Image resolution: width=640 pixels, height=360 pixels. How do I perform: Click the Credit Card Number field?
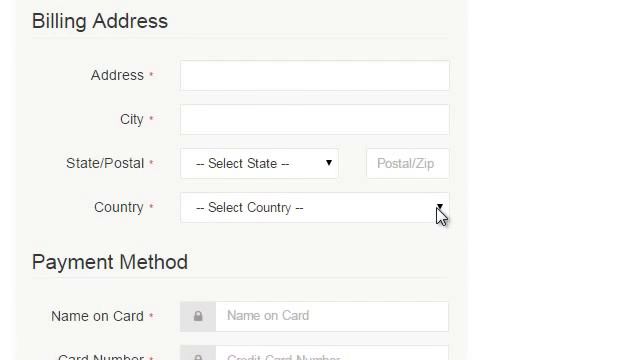[332, 353]
